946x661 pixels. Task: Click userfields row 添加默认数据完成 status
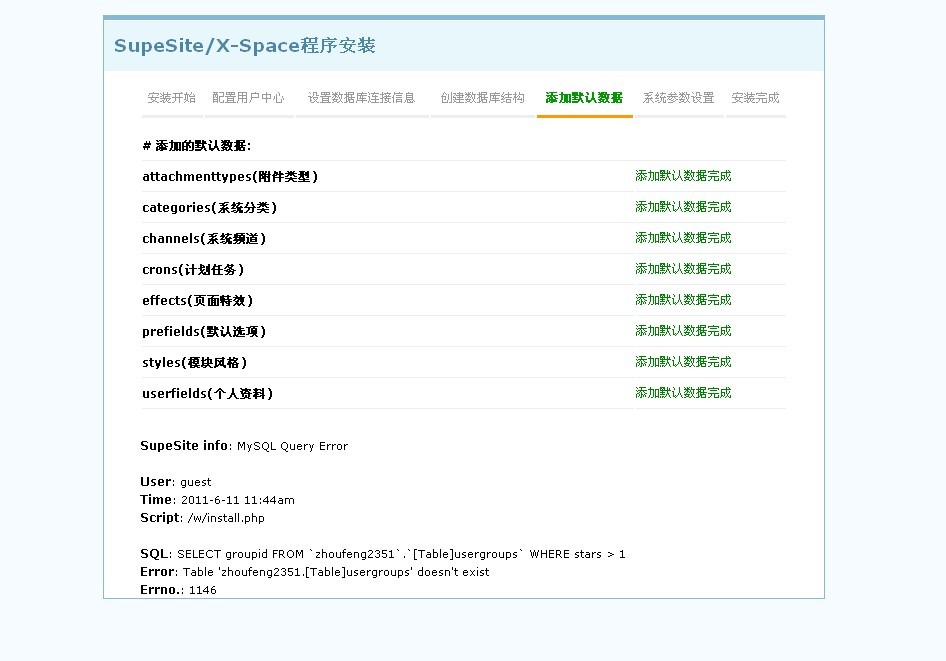click(x=683, y=393)
